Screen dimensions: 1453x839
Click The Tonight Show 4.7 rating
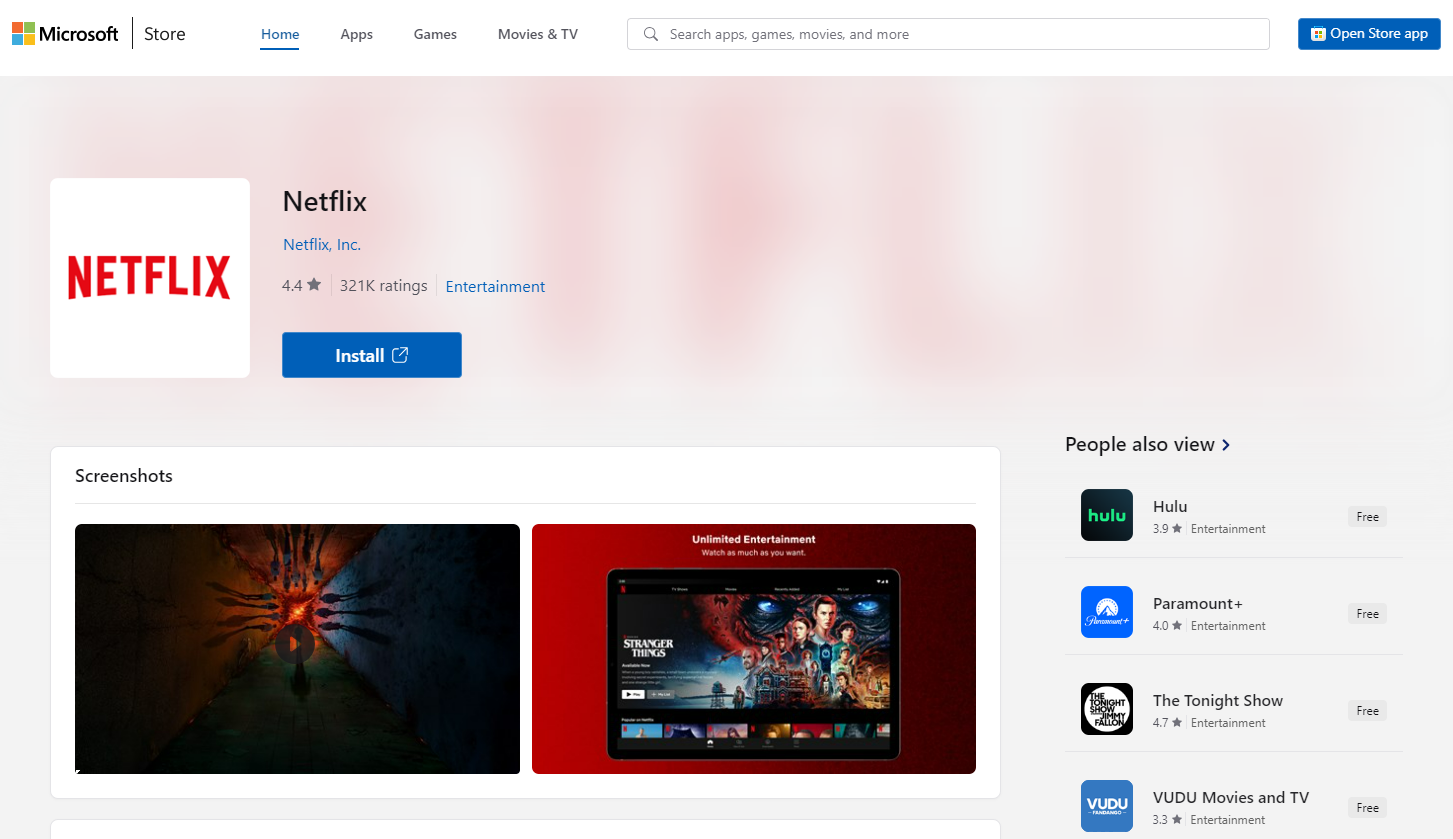click(x=1168, y=722)
